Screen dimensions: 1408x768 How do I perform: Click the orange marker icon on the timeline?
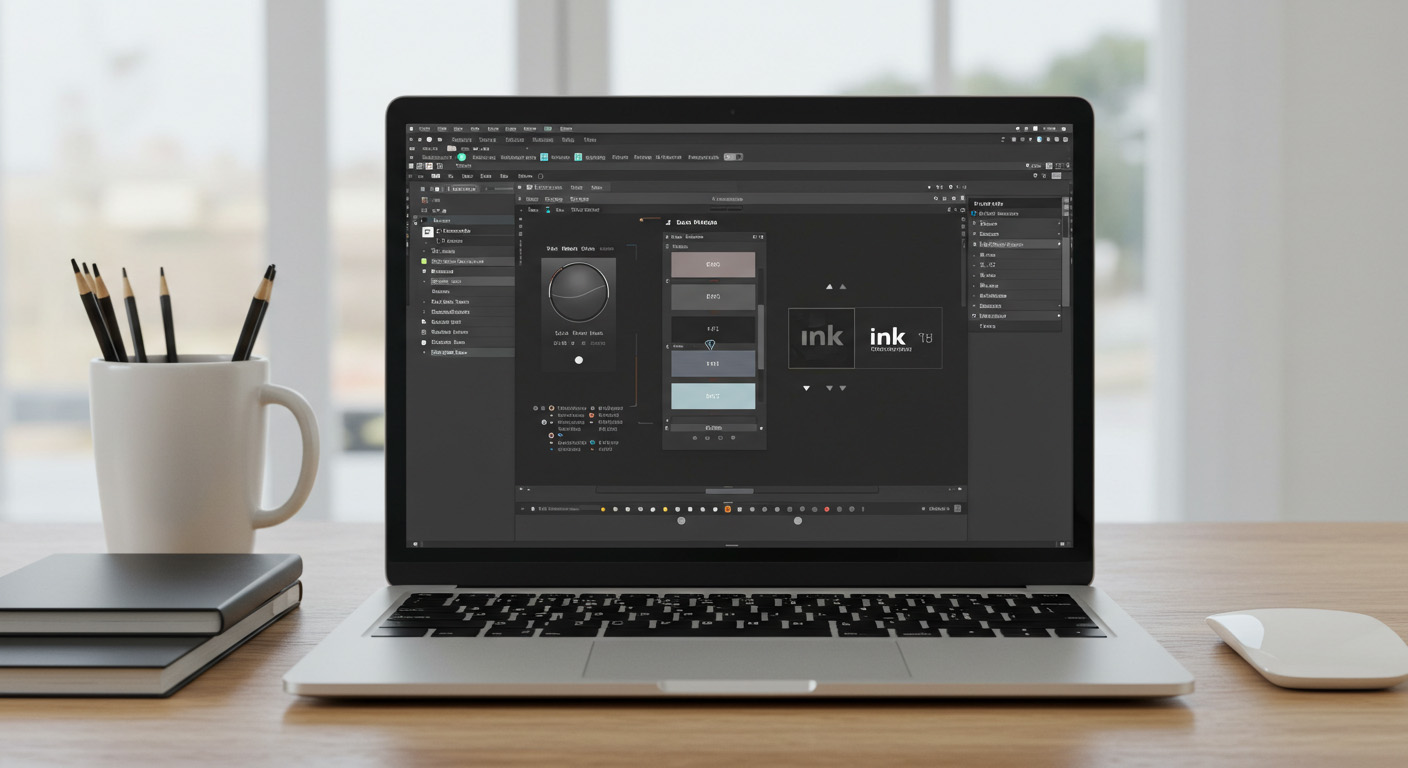tap(727, 509)
